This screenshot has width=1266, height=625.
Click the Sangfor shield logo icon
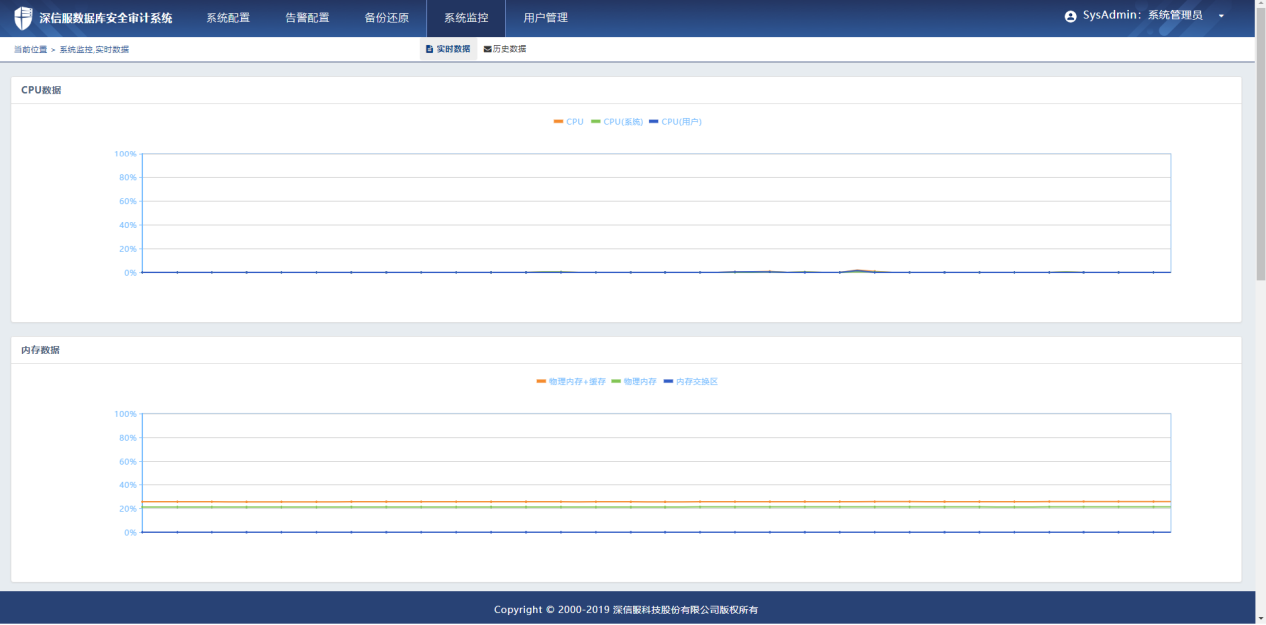[23, 18]
